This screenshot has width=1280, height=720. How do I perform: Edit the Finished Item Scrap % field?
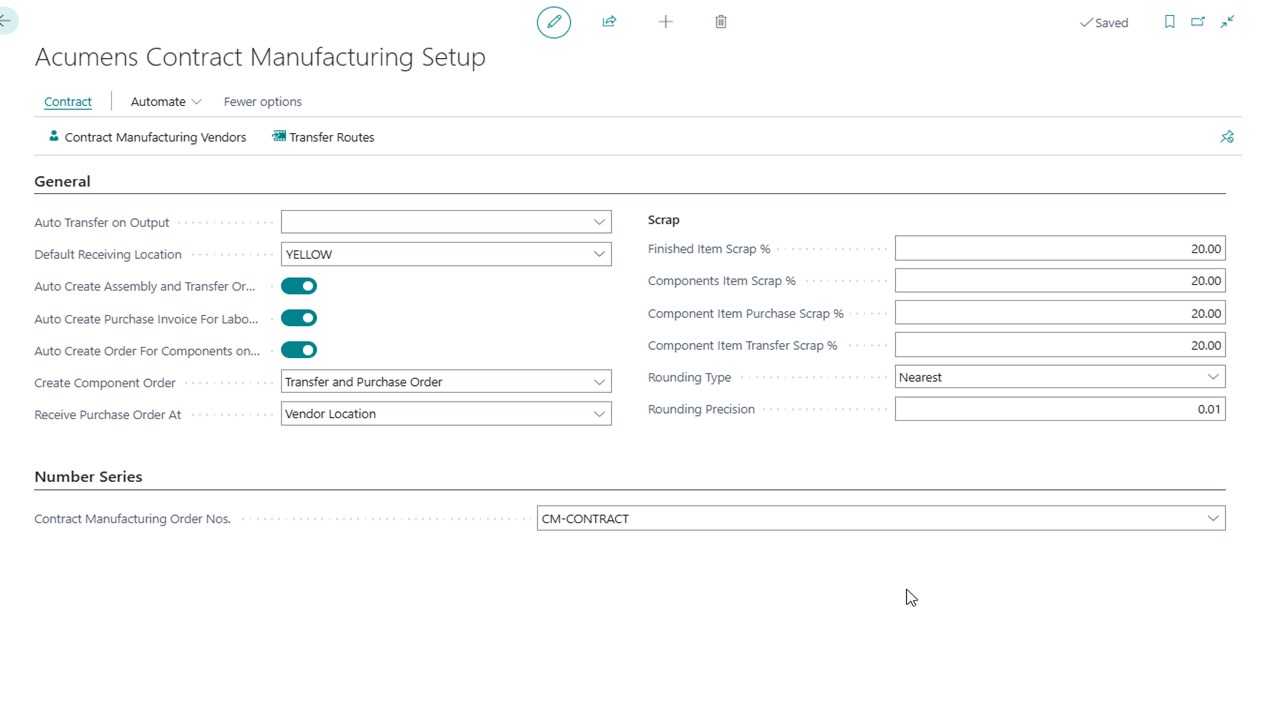click(1060, 248)
